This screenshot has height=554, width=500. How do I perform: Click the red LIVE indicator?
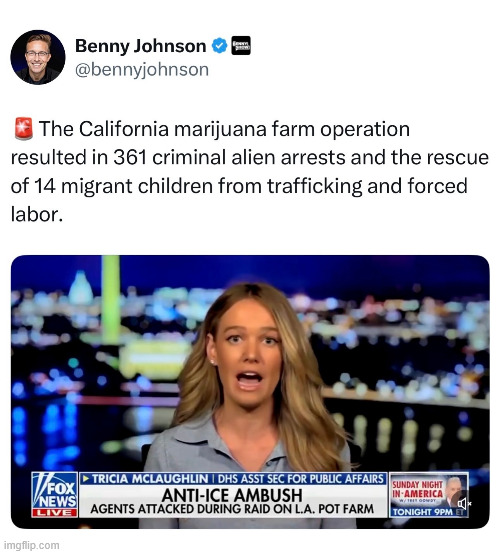coord(54,513)
